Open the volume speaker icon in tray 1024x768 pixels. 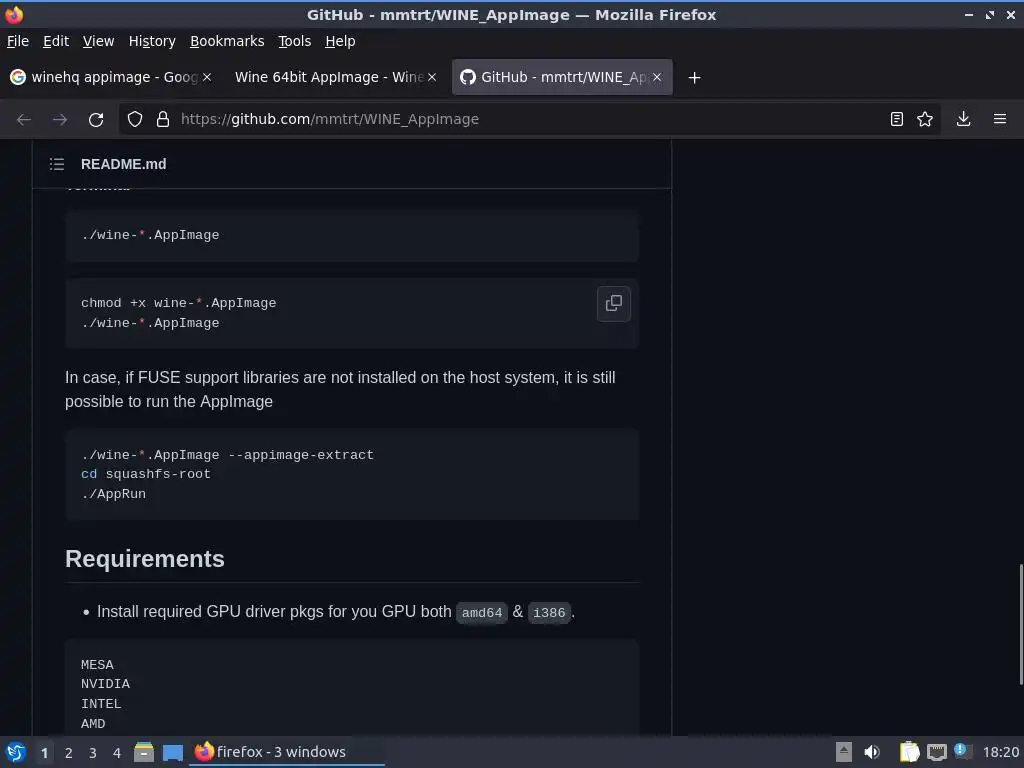click(872, 752)
